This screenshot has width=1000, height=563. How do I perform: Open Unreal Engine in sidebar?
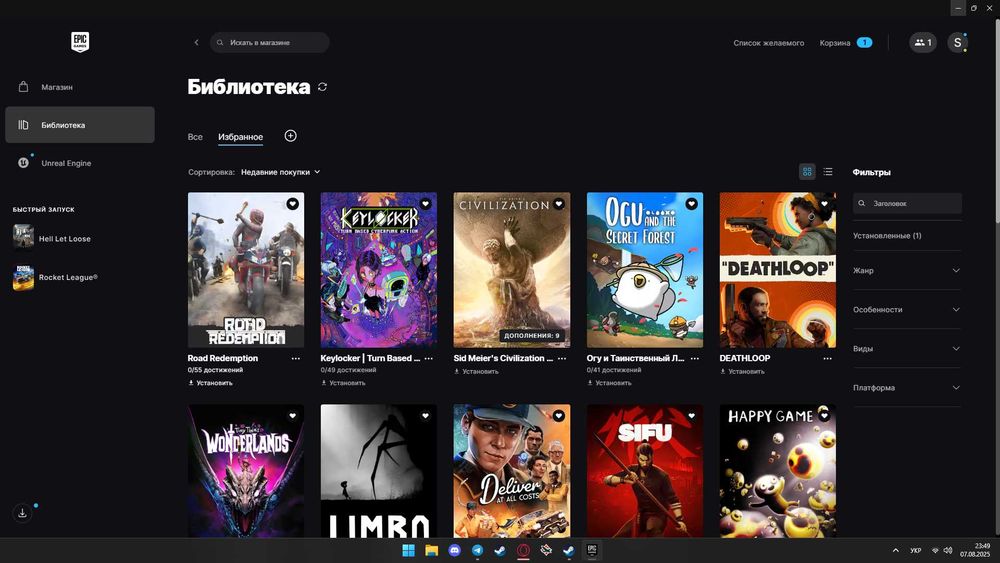coord(80,163)
